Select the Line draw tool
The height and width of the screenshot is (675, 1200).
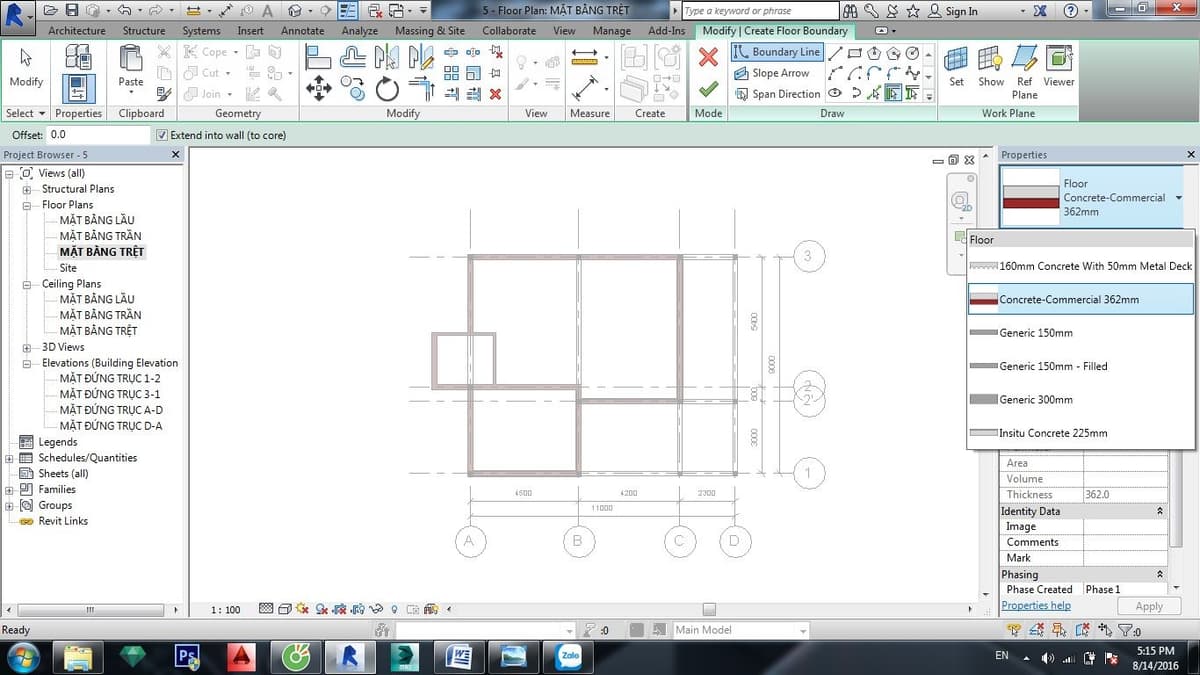click(834, 54)
